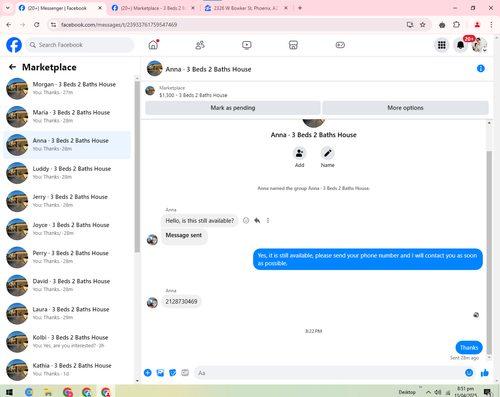Switch to Marketplace - 3 Beds browser tab
This screenshot has height=397, width=500.
point(153,8)
